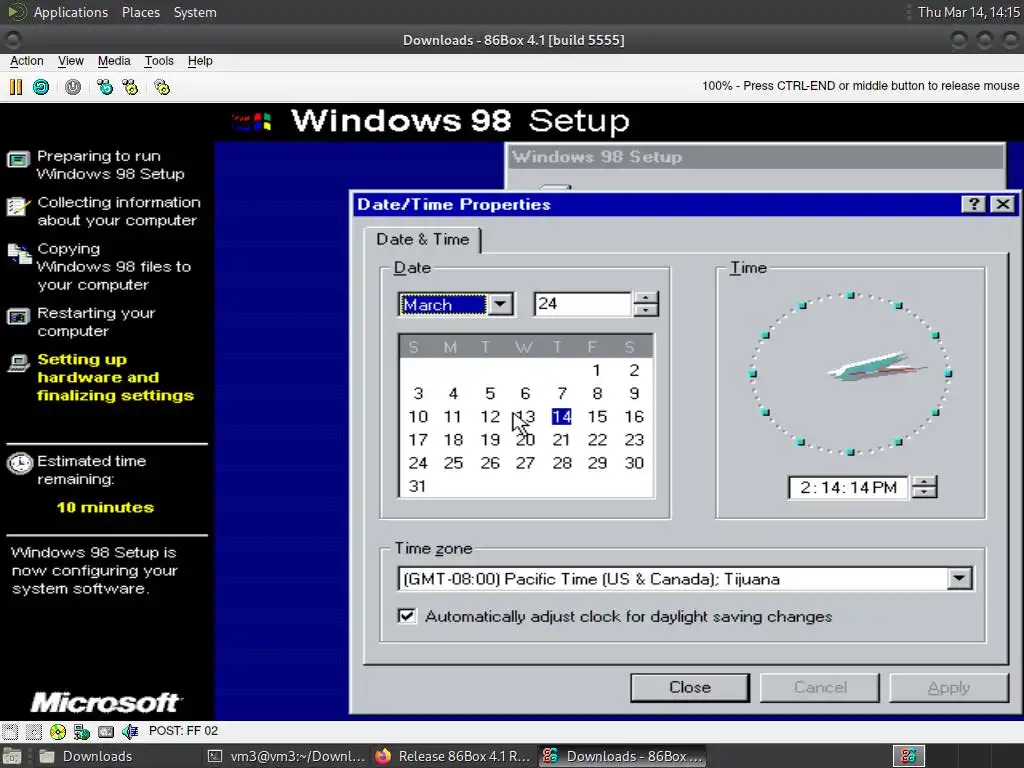Click the teal hard reset icon

pos(41,87)
